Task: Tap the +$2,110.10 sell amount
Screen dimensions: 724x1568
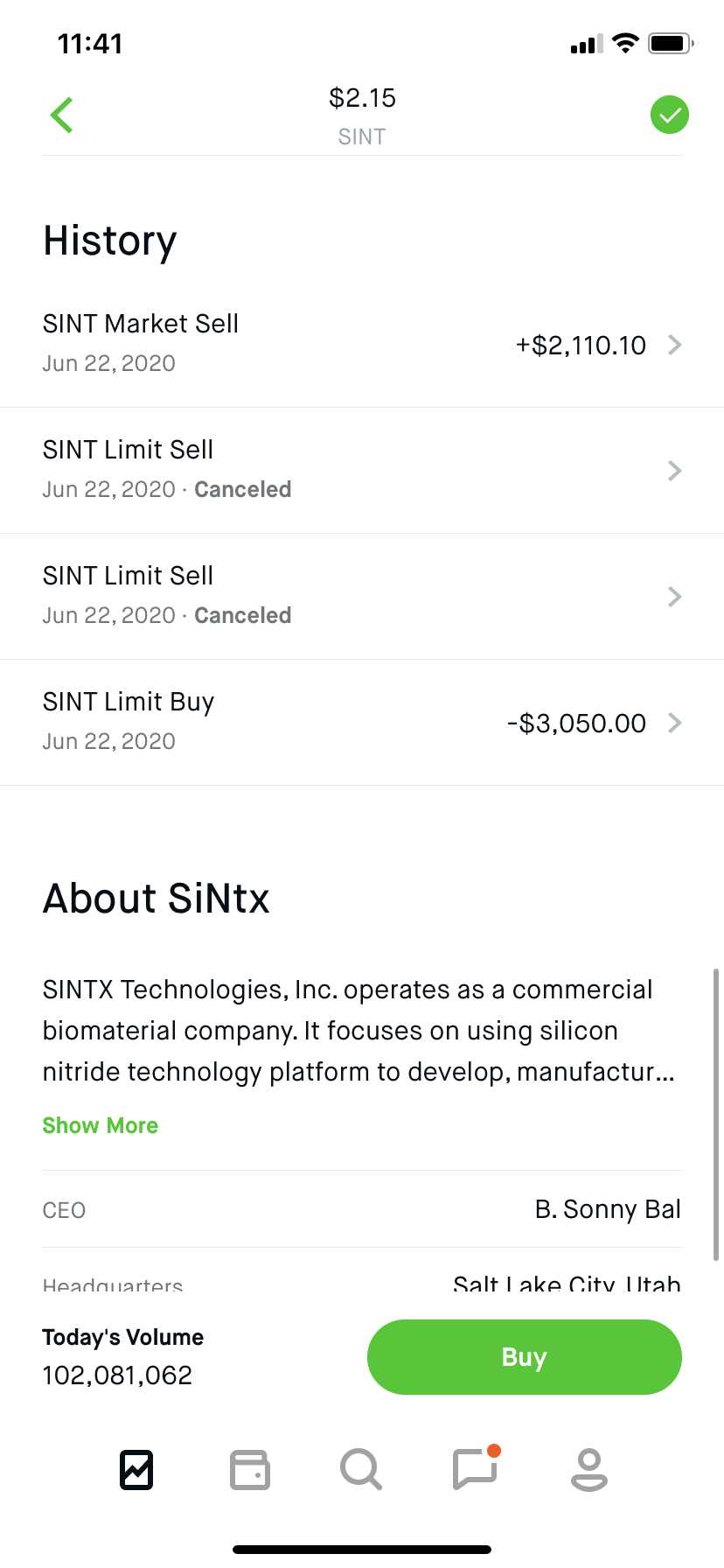Action: click(581, 346)
